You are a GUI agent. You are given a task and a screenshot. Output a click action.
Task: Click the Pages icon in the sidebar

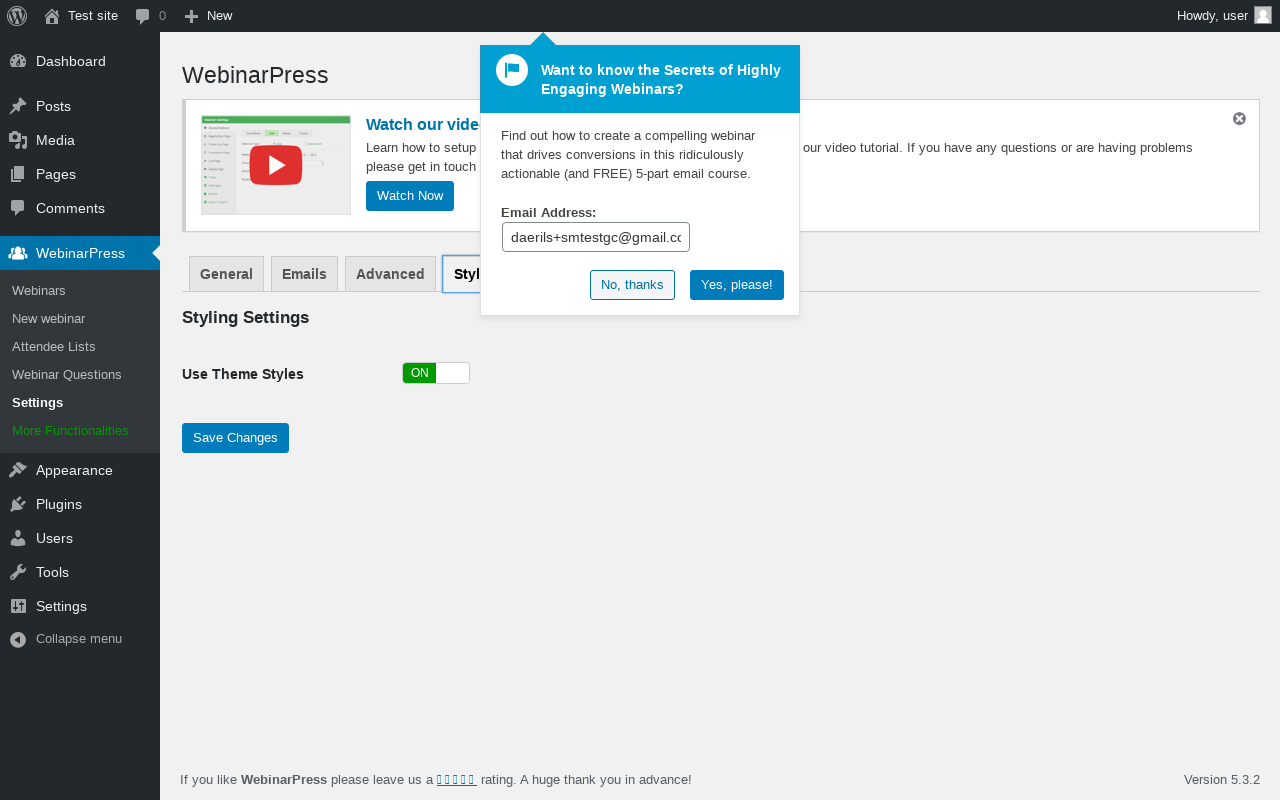pyautogui.click(x=18, y=174)
